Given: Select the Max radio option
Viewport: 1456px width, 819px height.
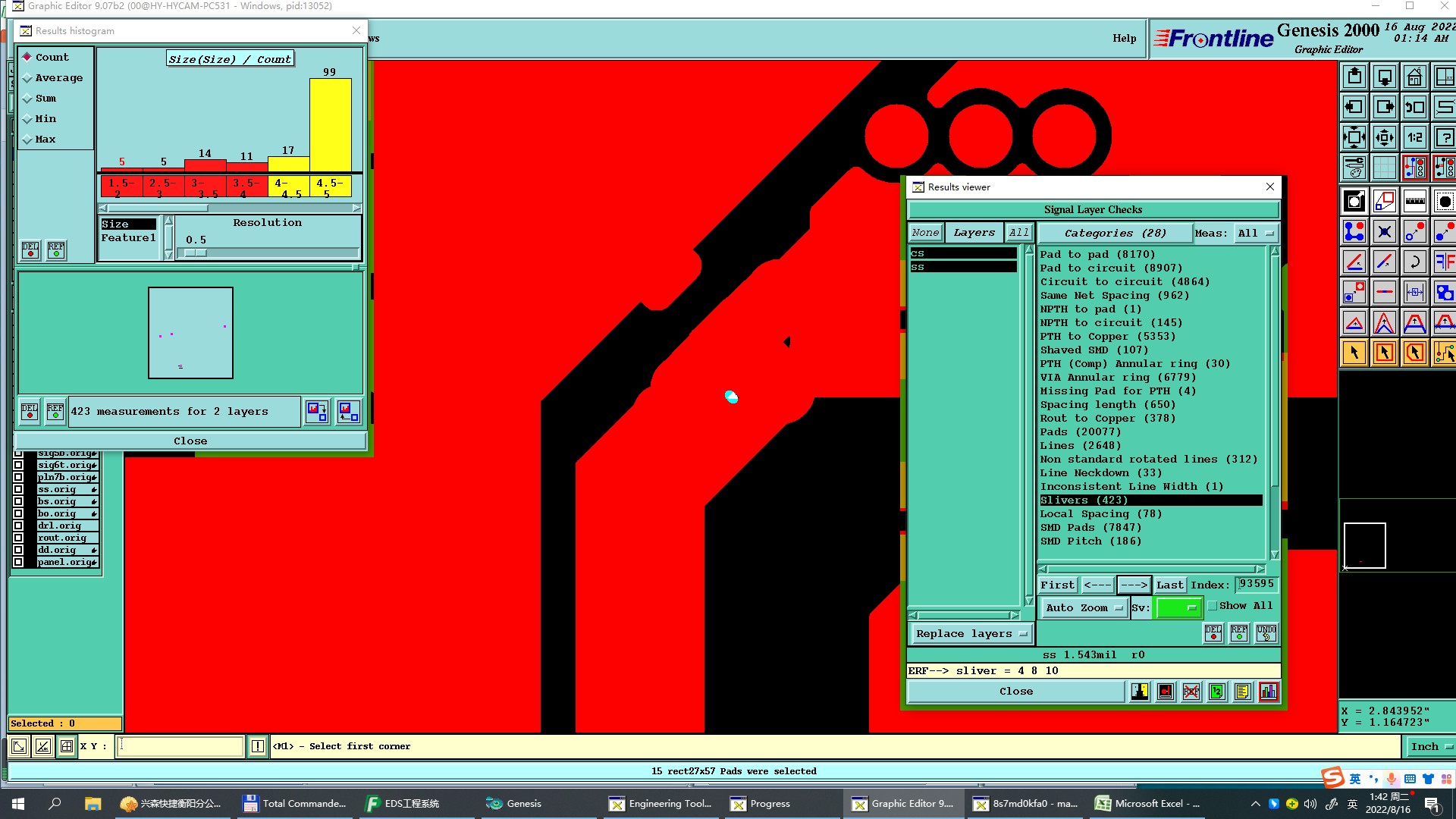Looking at the screenshot, I should 27,140.
